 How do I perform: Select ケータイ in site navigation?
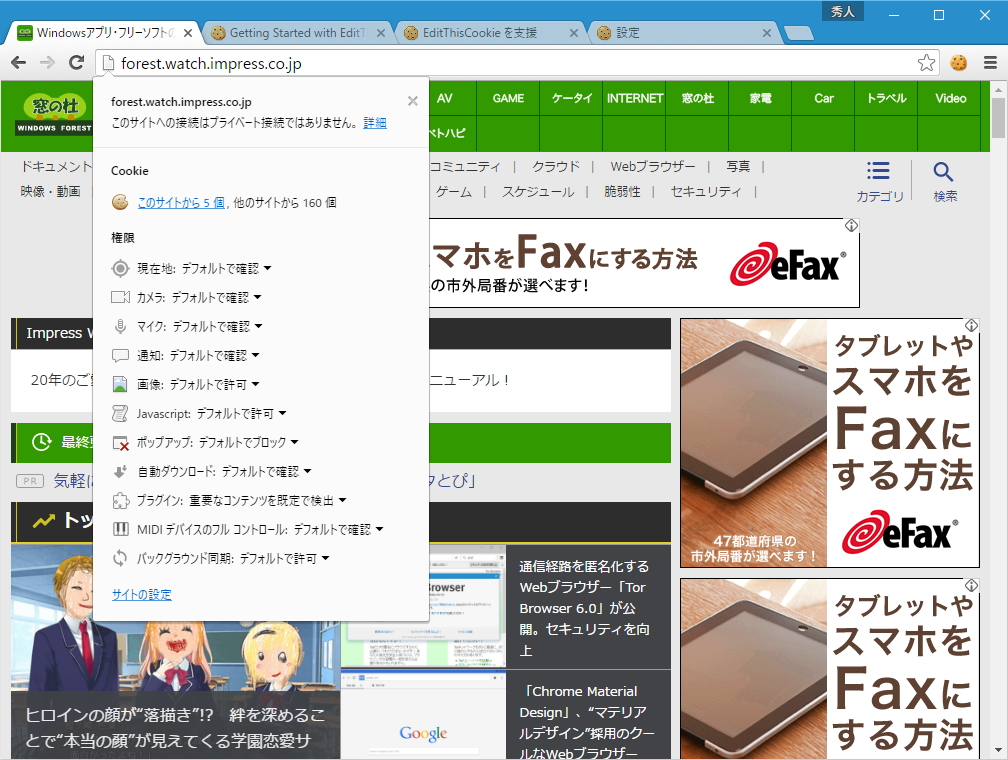(x=571, y=98)
